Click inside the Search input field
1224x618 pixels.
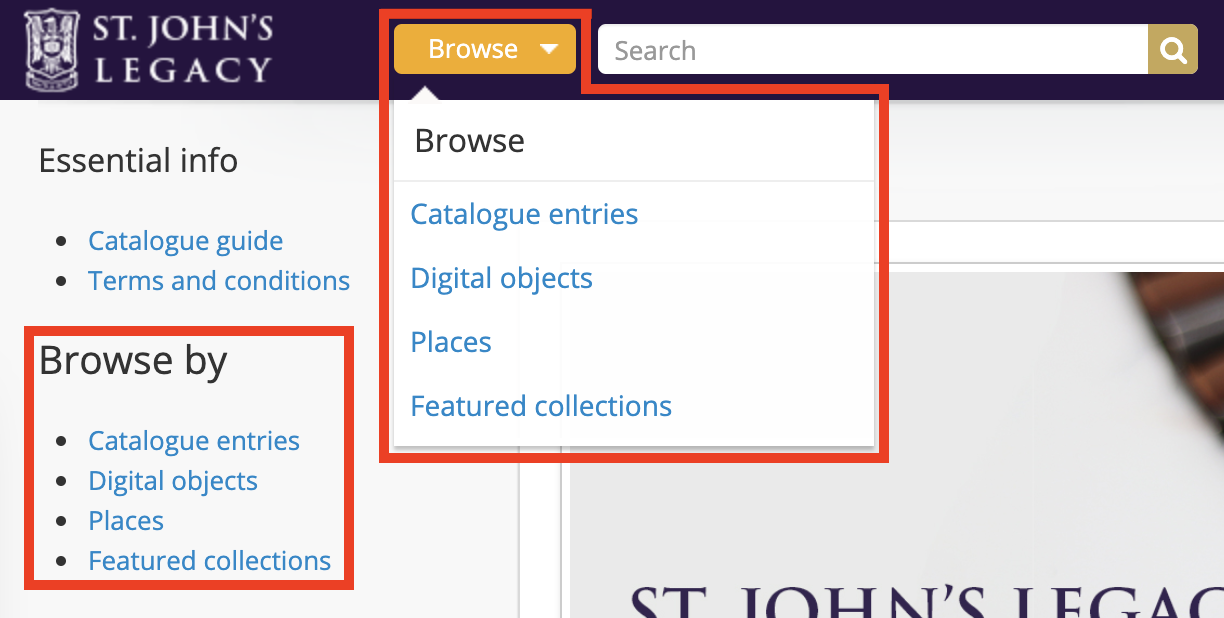point(870,49)
